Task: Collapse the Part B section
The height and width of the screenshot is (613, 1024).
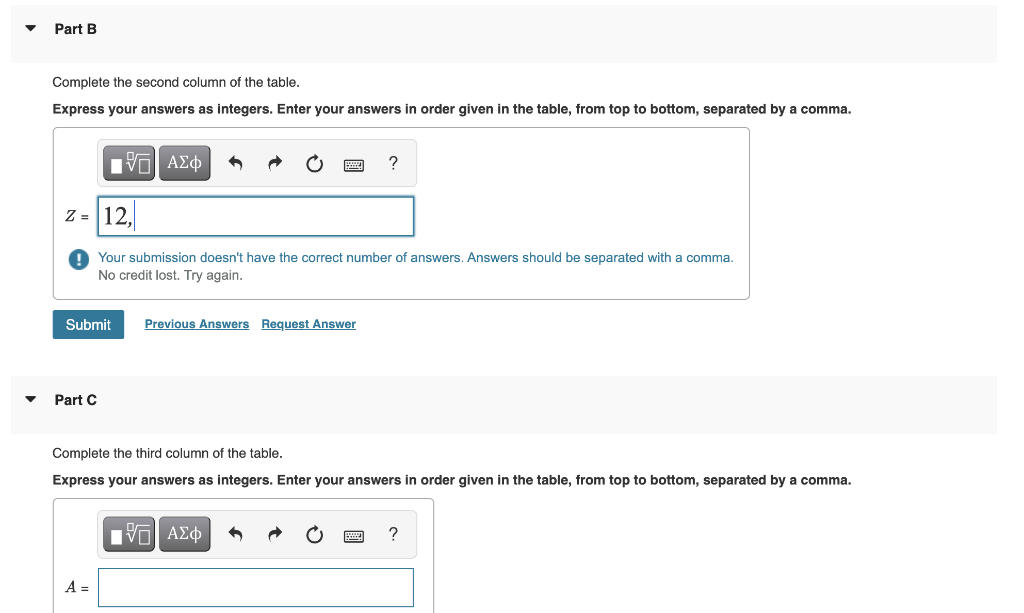Action: tap(29, 28)
